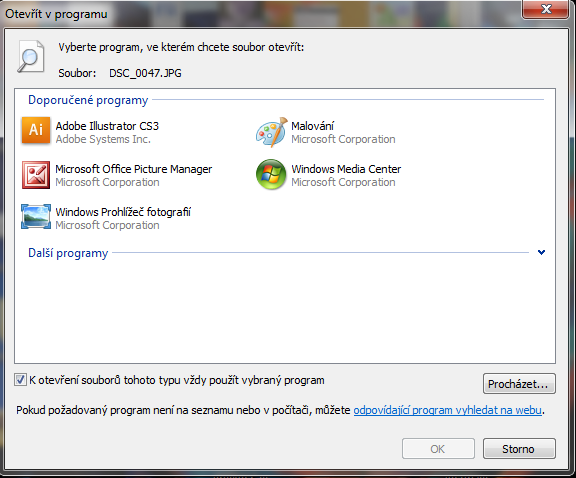This screenshot has width=576, height=478.
Task: Click the Windows Prohlížeč fotografií label
Action: pos(123,212)
